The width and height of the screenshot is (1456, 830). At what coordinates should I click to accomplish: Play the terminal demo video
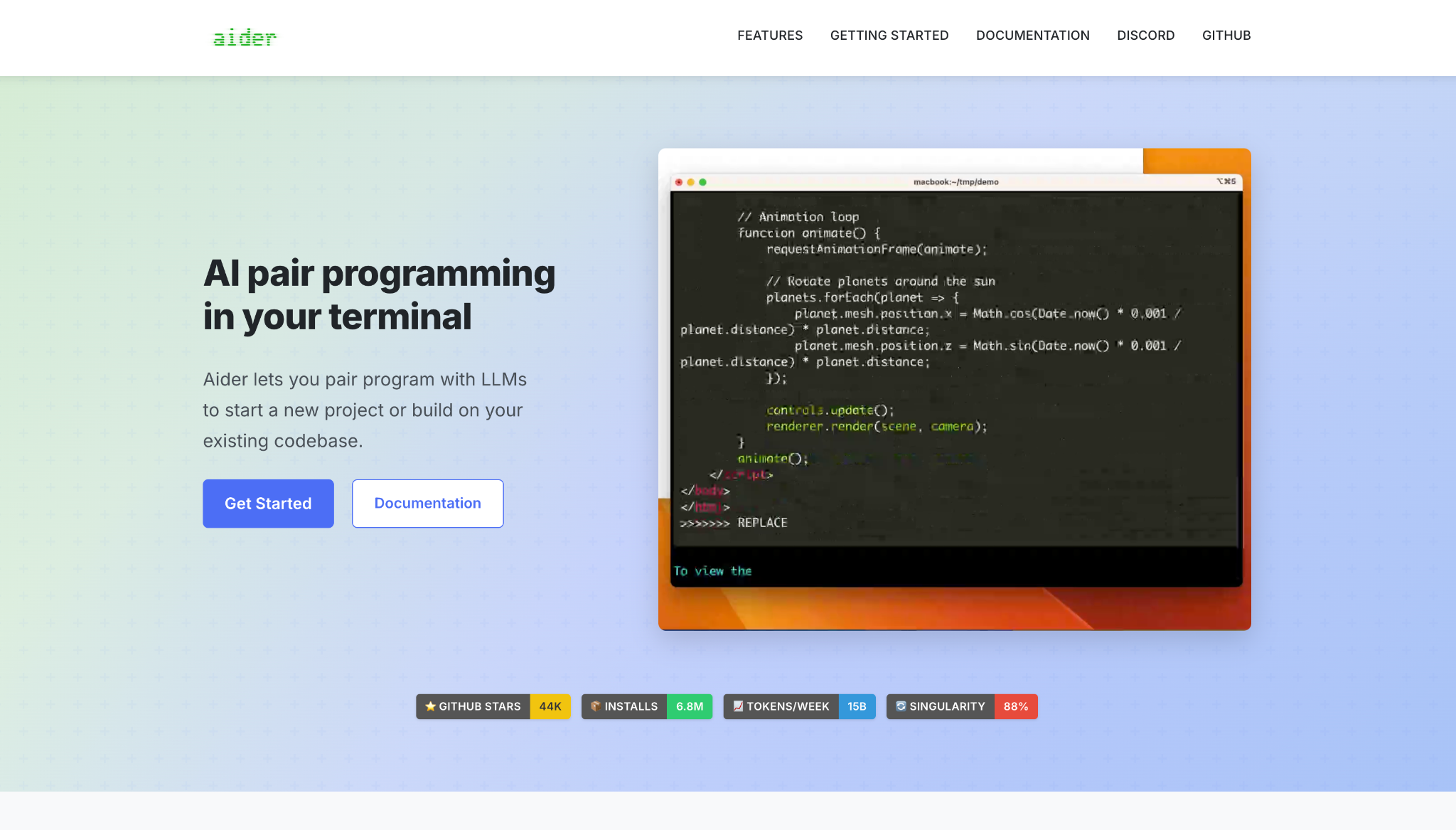coord(955,389)
